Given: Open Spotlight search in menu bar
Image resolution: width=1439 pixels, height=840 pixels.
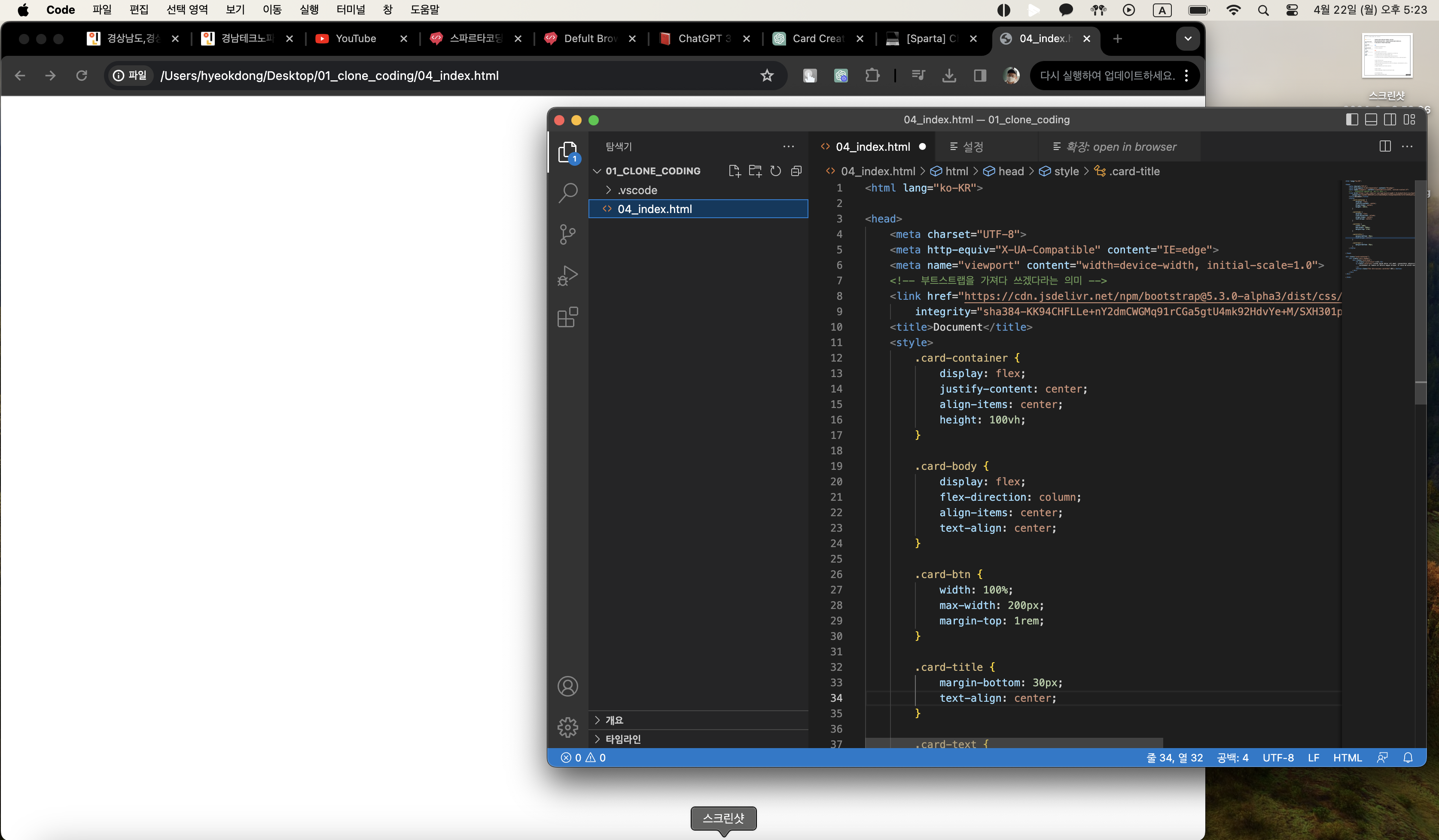Looking at the screenshot, I should coord(1263,10).
